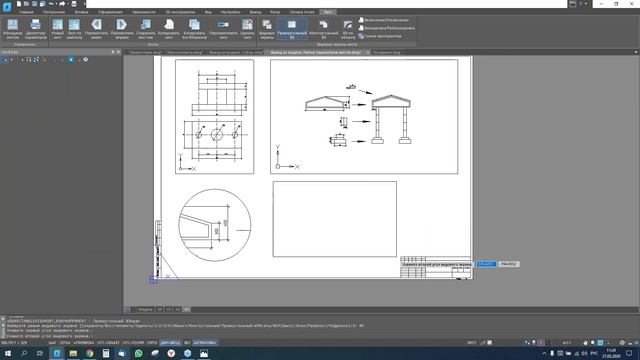Close the Свойства properties panel
640x360 pixels.
[119, 52]
